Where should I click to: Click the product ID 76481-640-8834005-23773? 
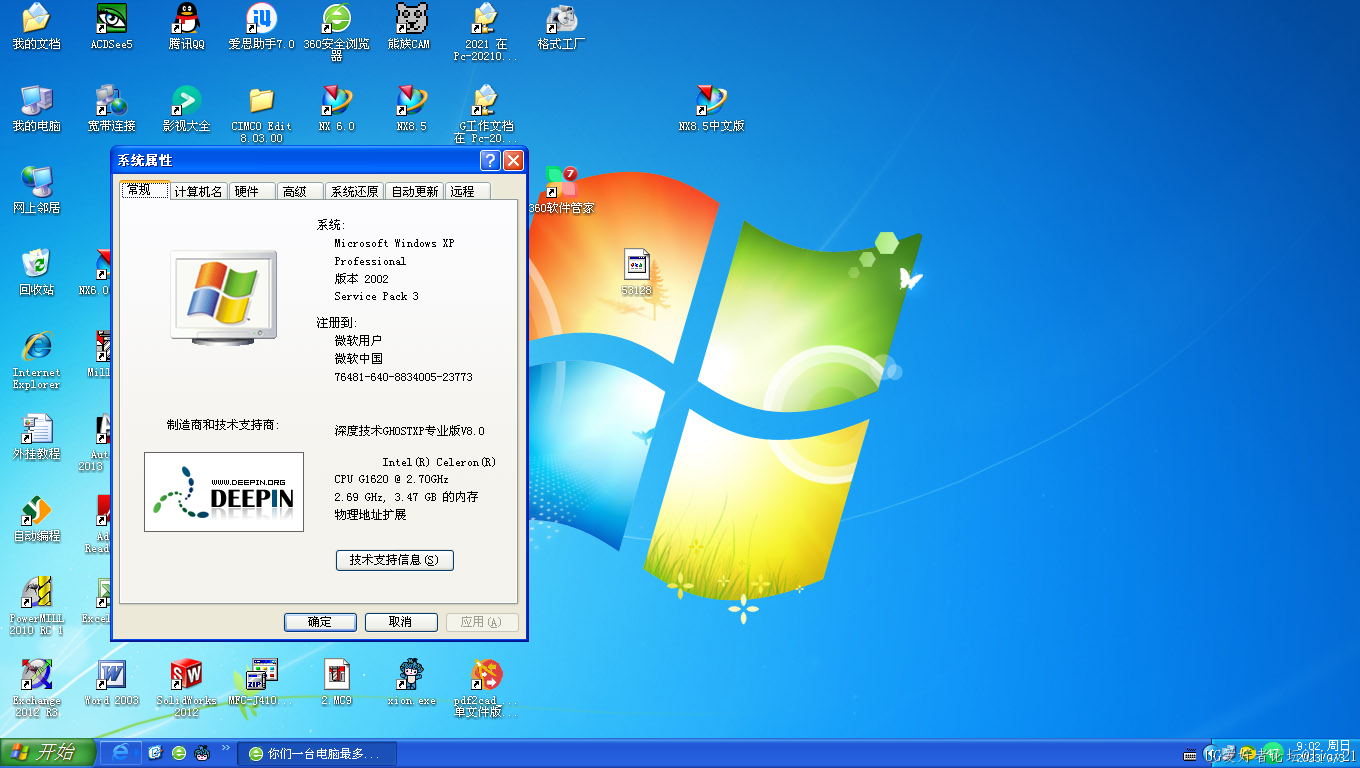[x=403, y=377]
